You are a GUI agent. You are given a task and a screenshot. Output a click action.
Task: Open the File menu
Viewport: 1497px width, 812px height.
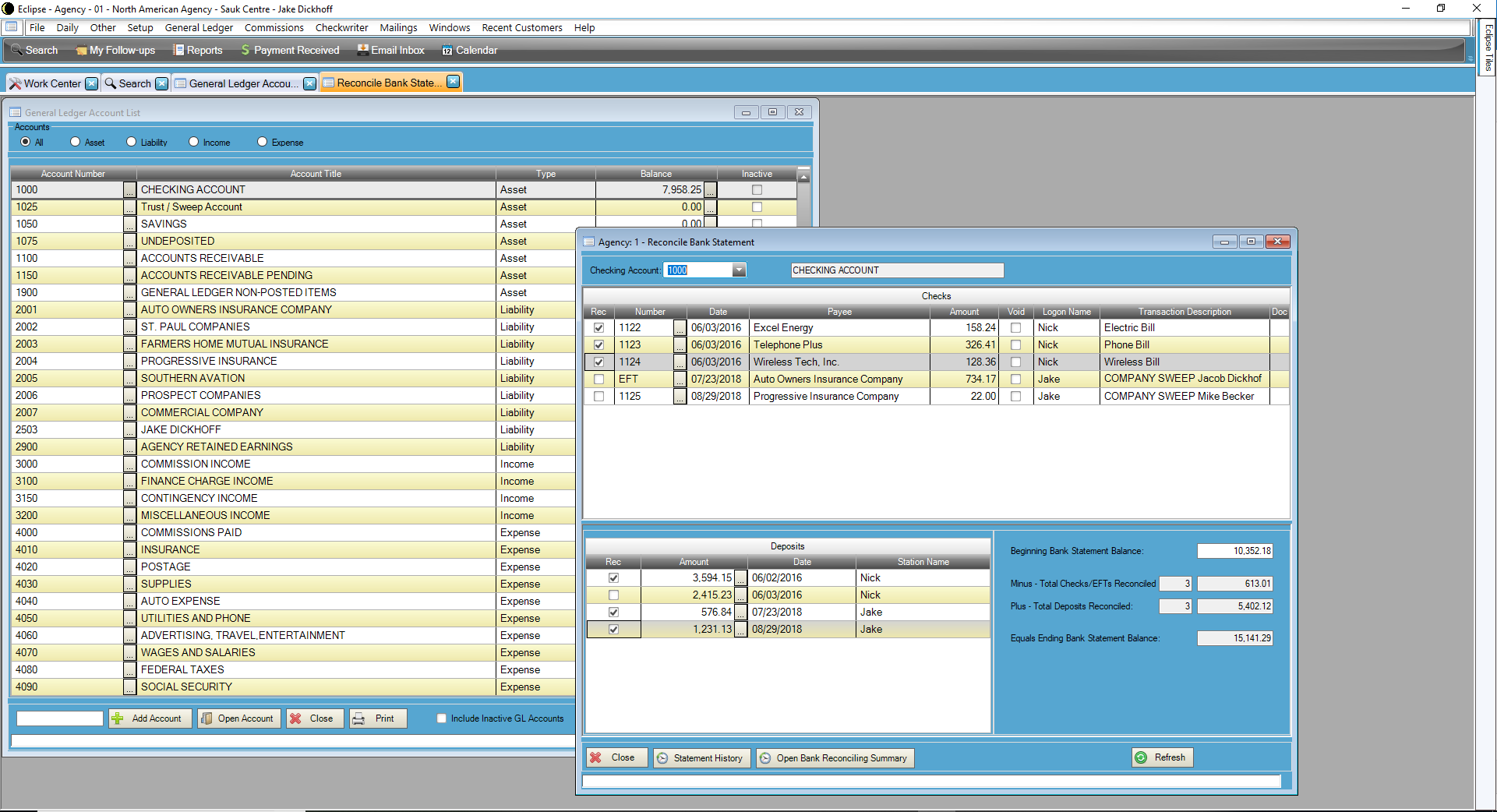pos(37,27)
